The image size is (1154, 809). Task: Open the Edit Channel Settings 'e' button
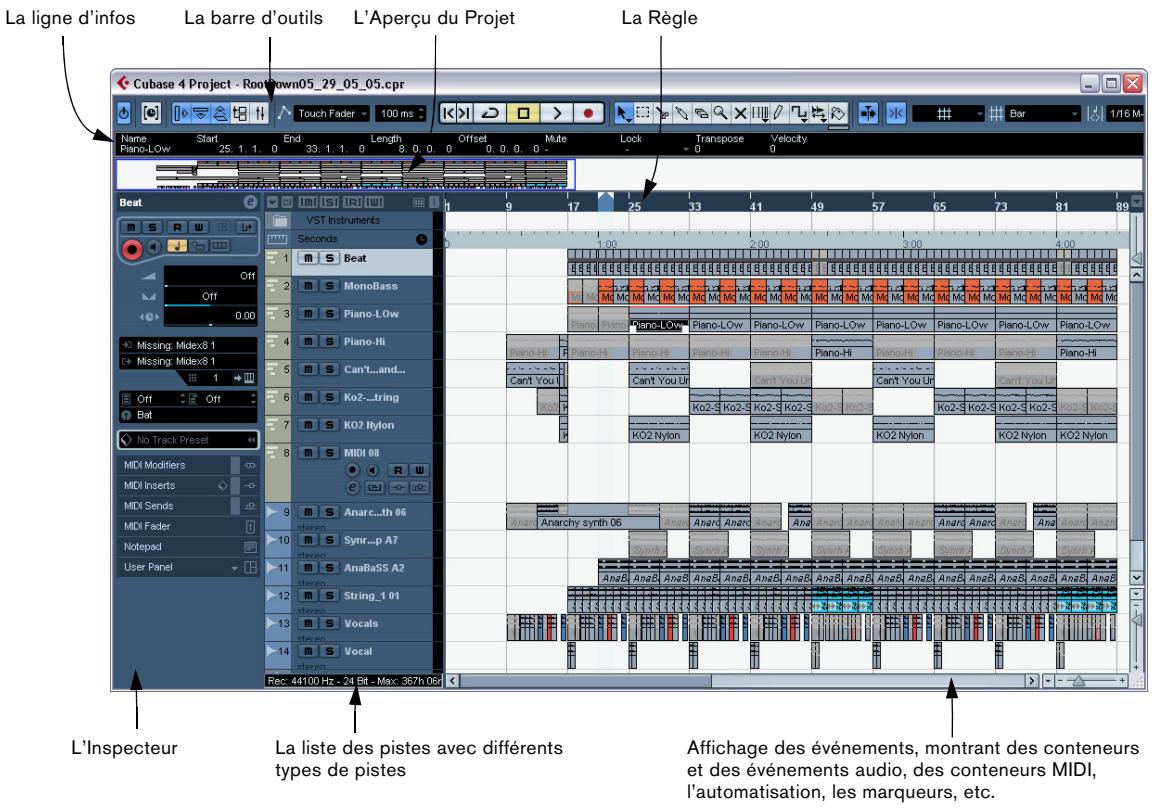coord(250,202)
